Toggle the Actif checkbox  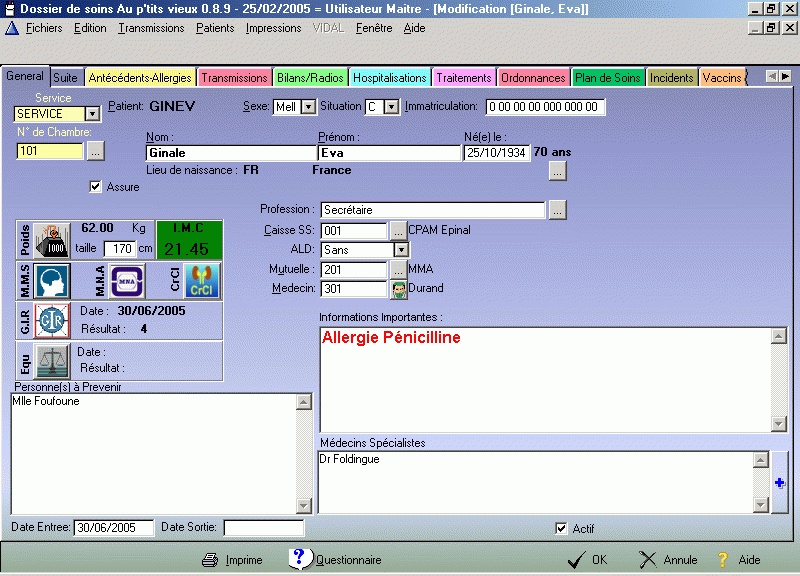coord(561,528)
